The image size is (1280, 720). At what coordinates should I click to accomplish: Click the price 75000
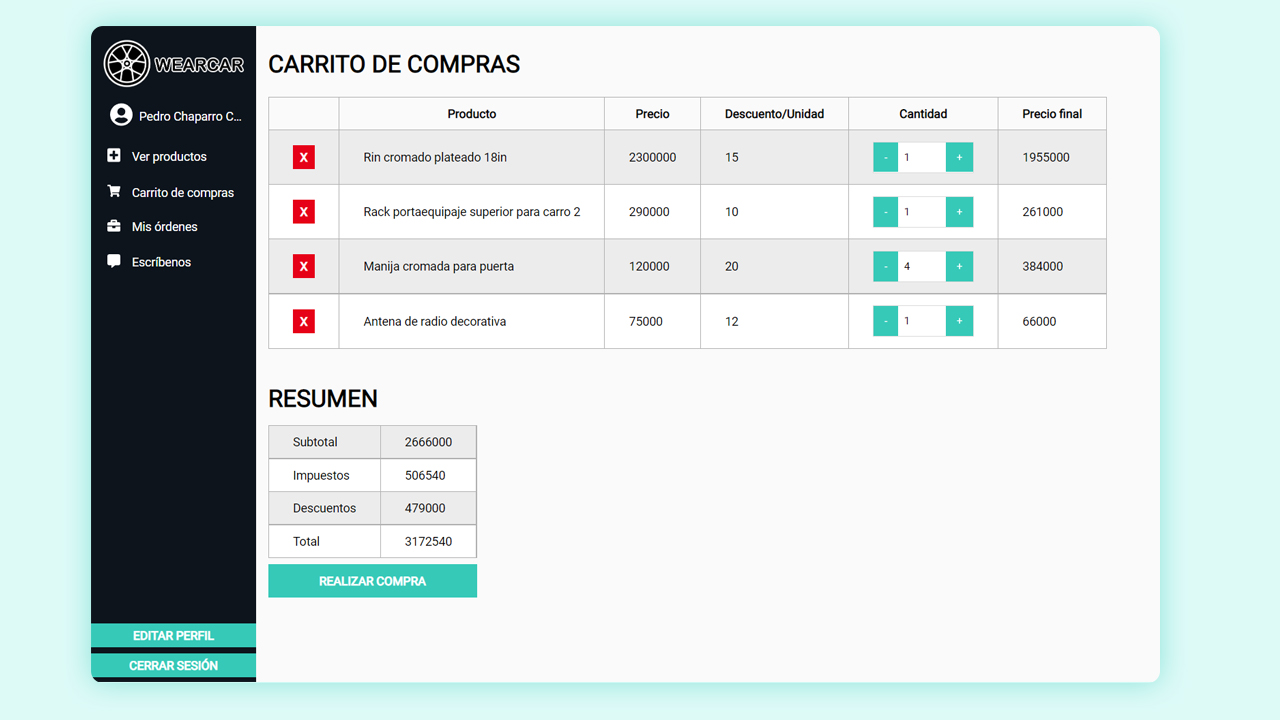coord(646,321)
